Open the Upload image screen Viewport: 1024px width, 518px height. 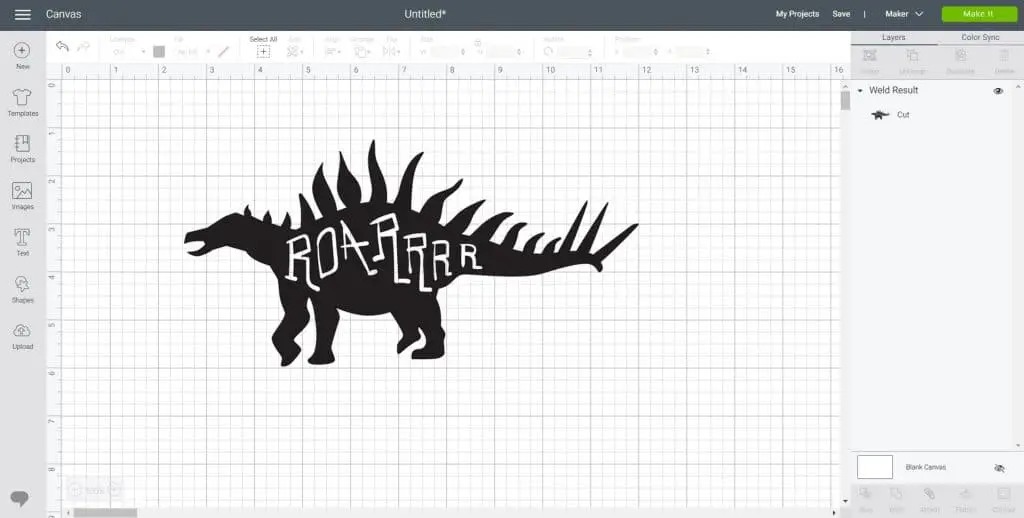[x=22, y=336]
